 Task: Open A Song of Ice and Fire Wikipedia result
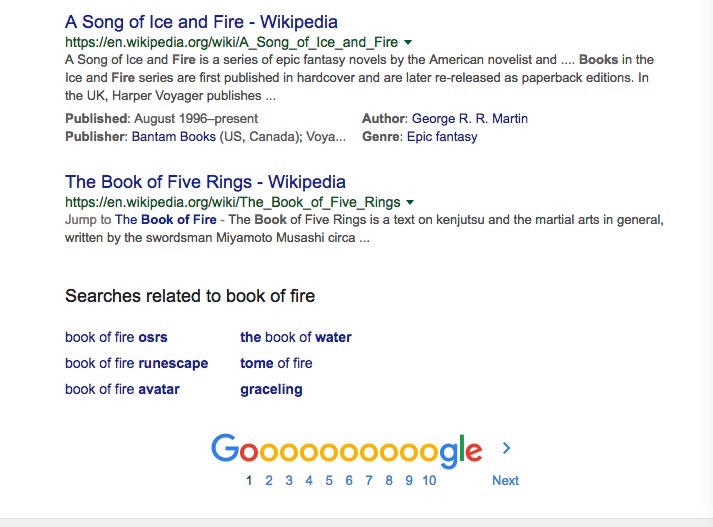tap(201, 22)
